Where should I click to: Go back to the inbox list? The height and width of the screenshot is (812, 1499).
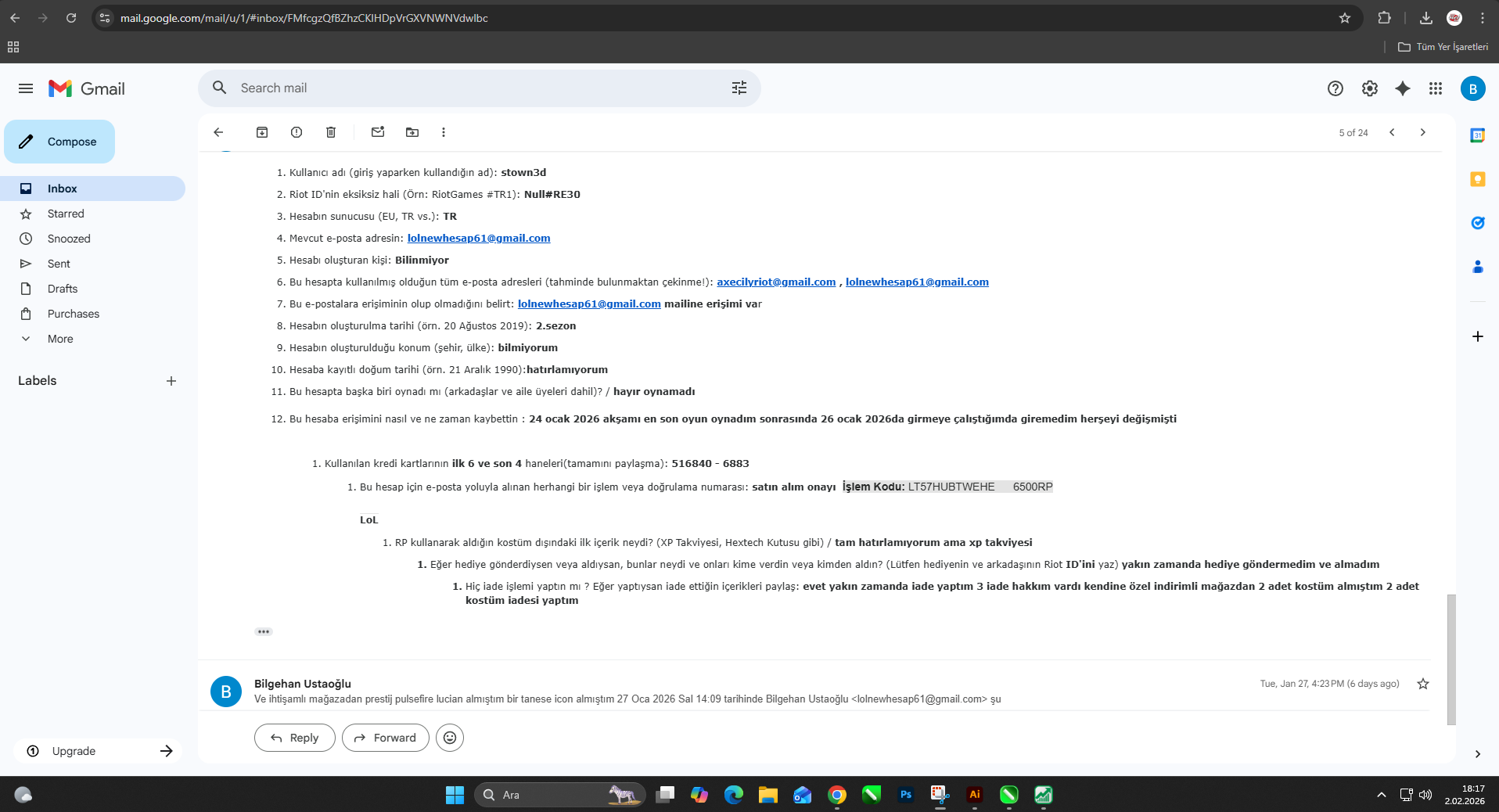pos(218,132)
